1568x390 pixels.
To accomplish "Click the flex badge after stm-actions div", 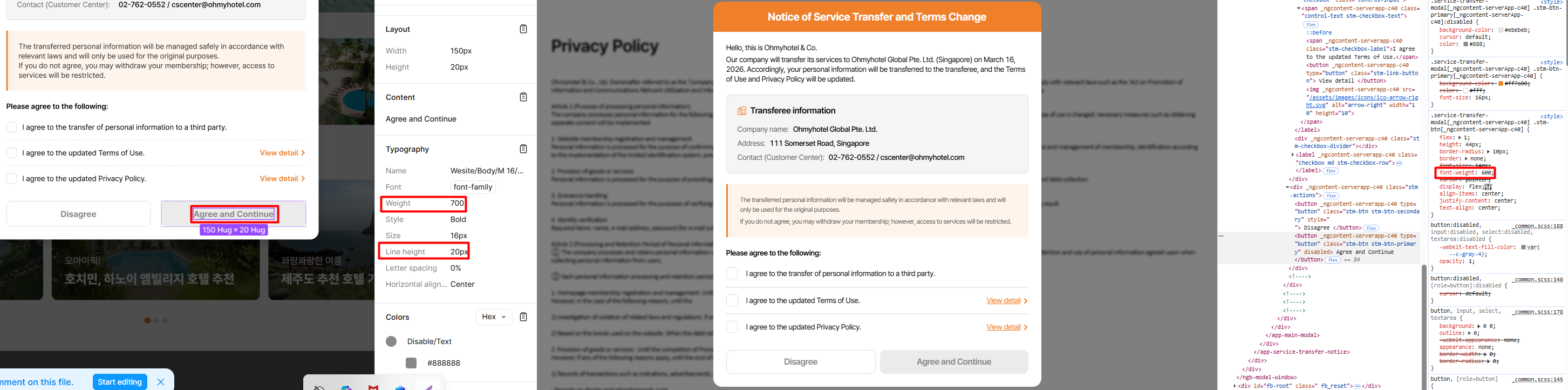I will coord(1331,196).
